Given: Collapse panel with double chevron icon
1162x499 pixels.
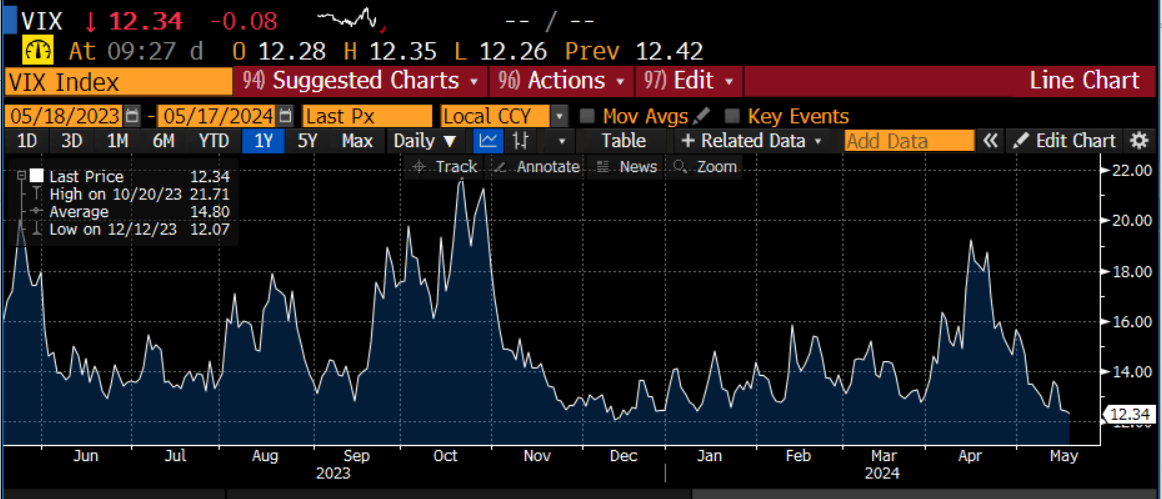Looking at the screenshot, I should [990, 141].
